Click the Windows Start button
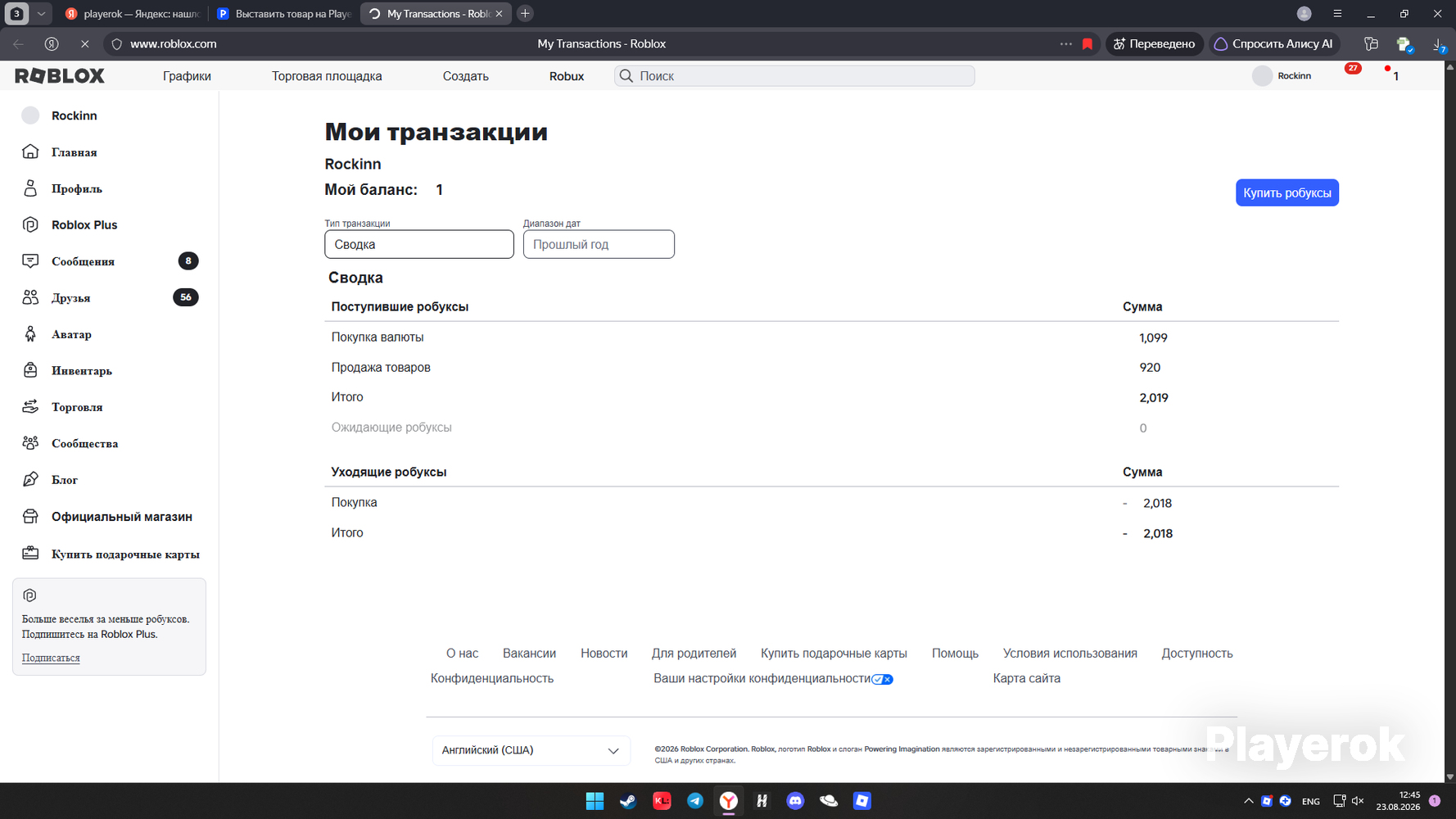 click(595, 801)
